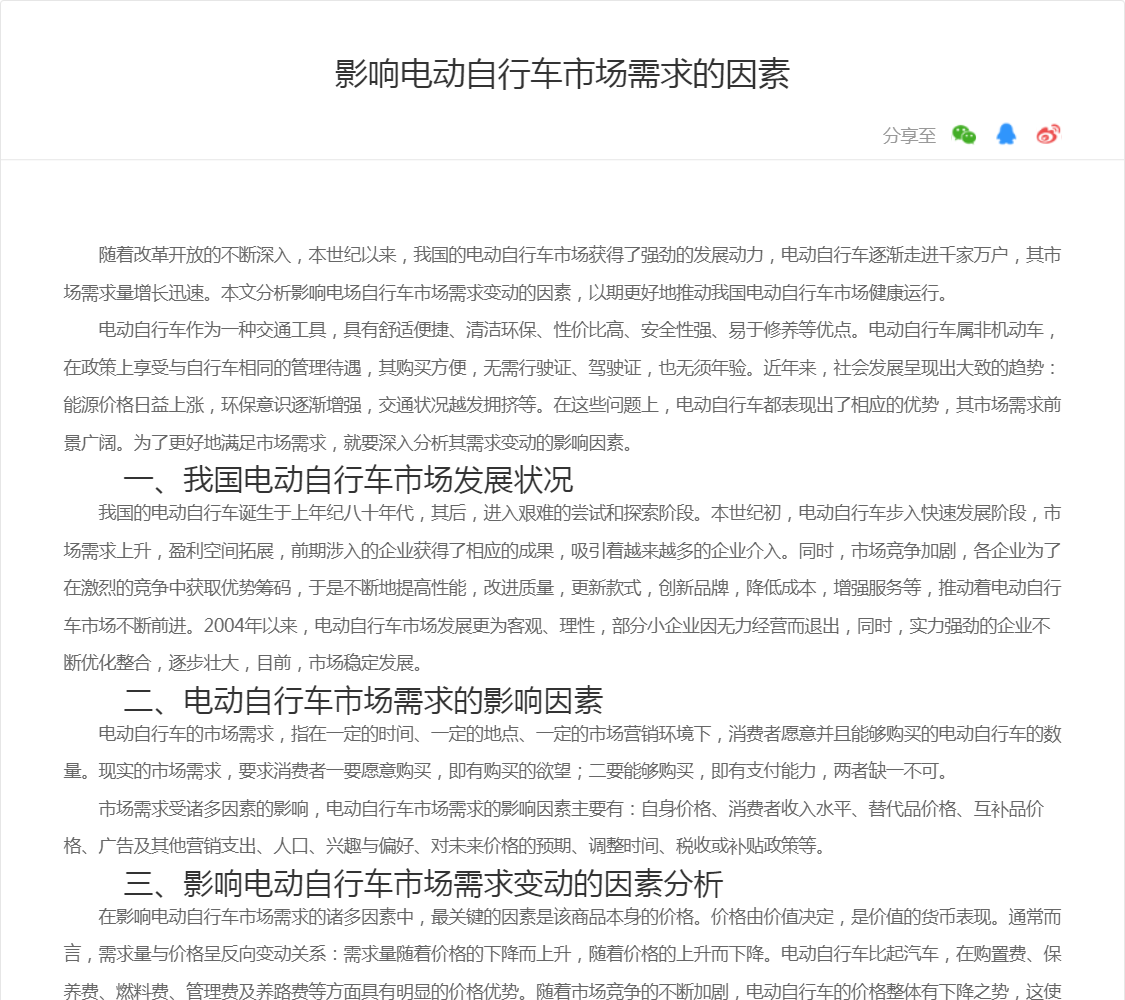1125x1000 pixels.
Task: Click paragraph starting 市场需求受诸多因素的影响
Action: coord(554,827)
